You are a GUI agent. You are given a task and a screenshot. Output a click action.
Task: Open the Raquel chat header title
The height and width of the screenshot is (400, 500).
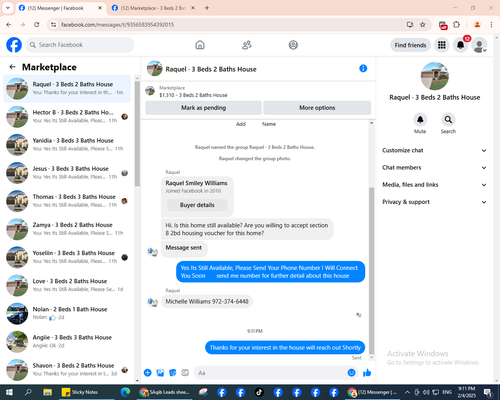click(211, 69)
